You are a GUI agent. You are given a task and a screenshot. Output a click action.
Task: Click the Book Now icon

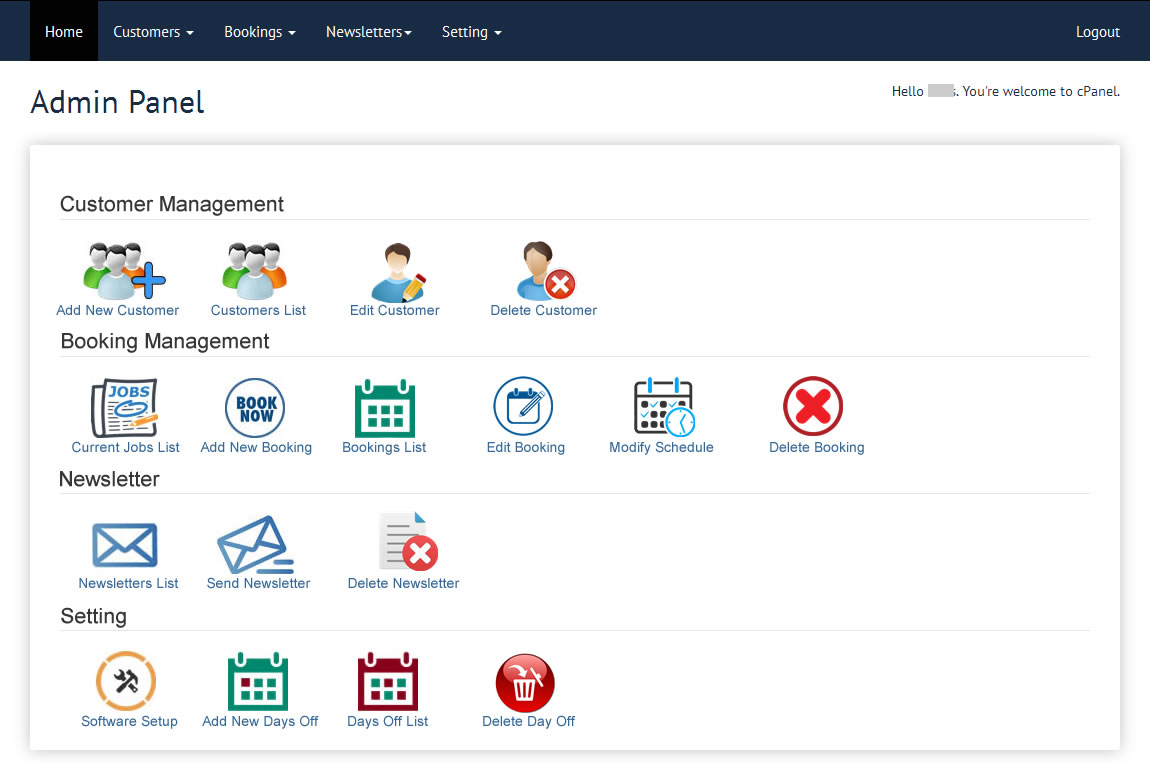[255, 408]
